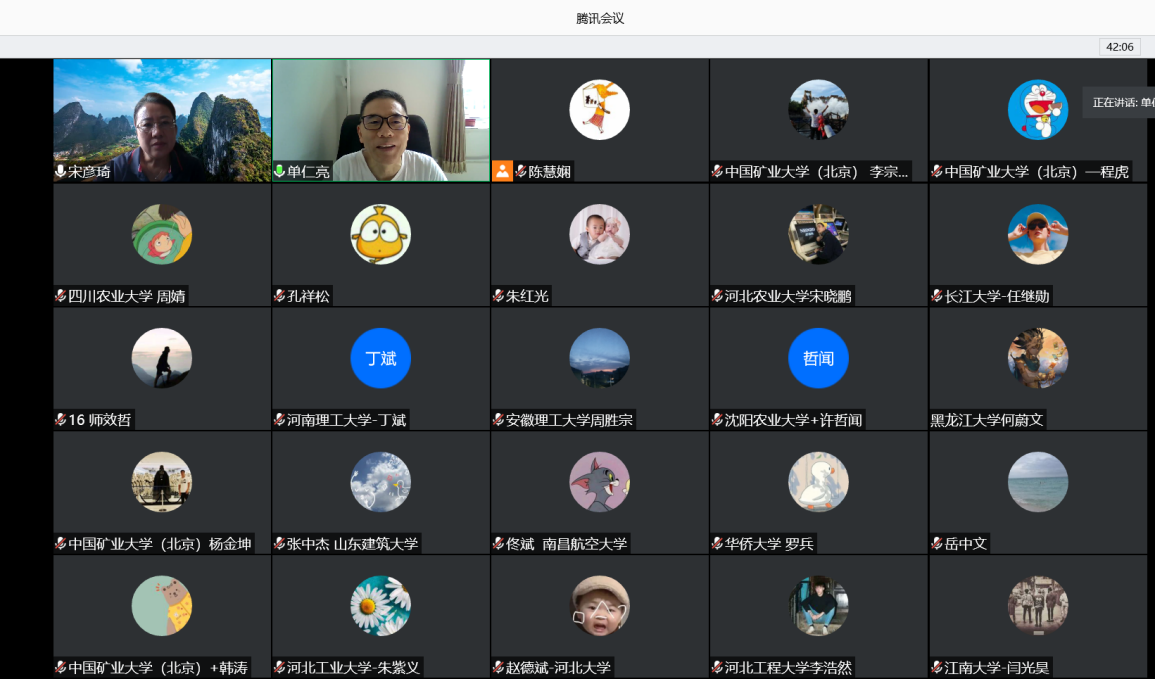Click the 42:06 meeting timer
The height and width of the screenshot is (679, 1155).
[1118, 47]
